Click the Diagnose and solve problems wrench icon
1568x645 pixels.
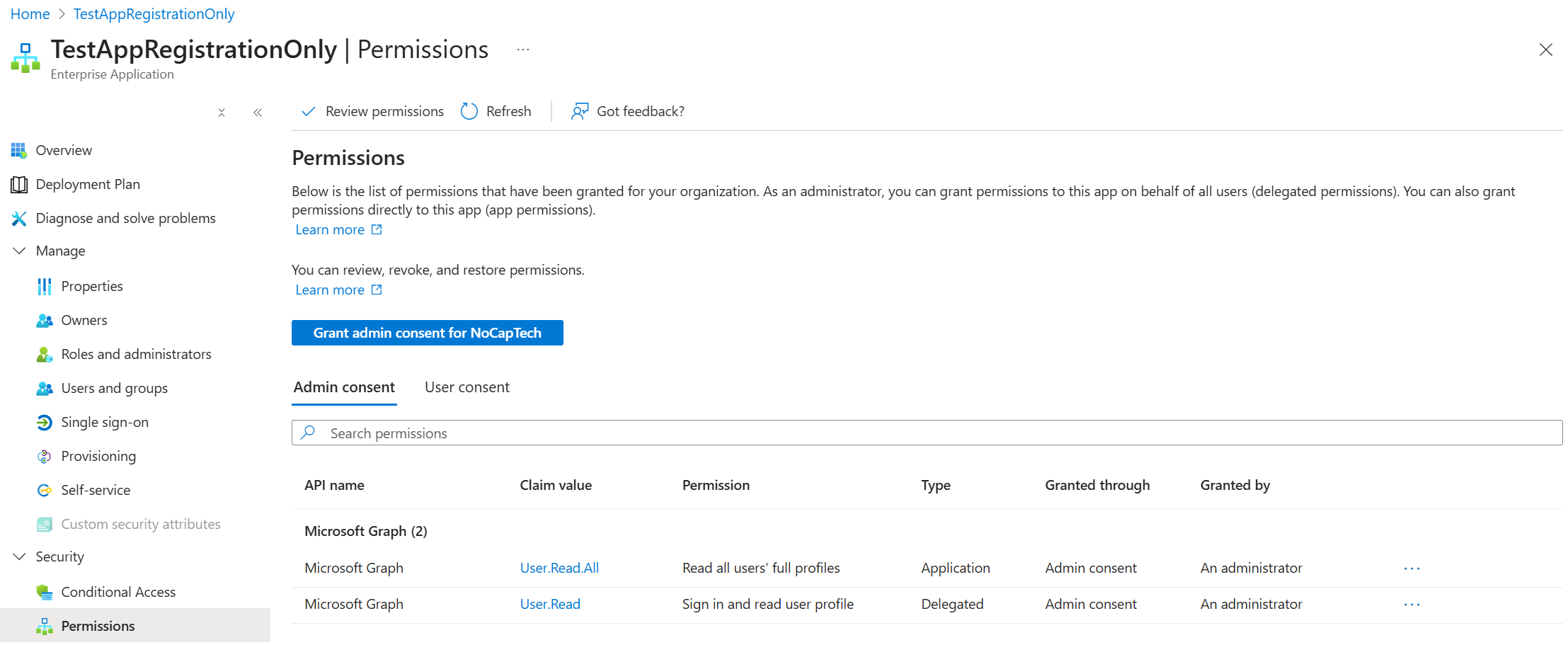(18, 218)
